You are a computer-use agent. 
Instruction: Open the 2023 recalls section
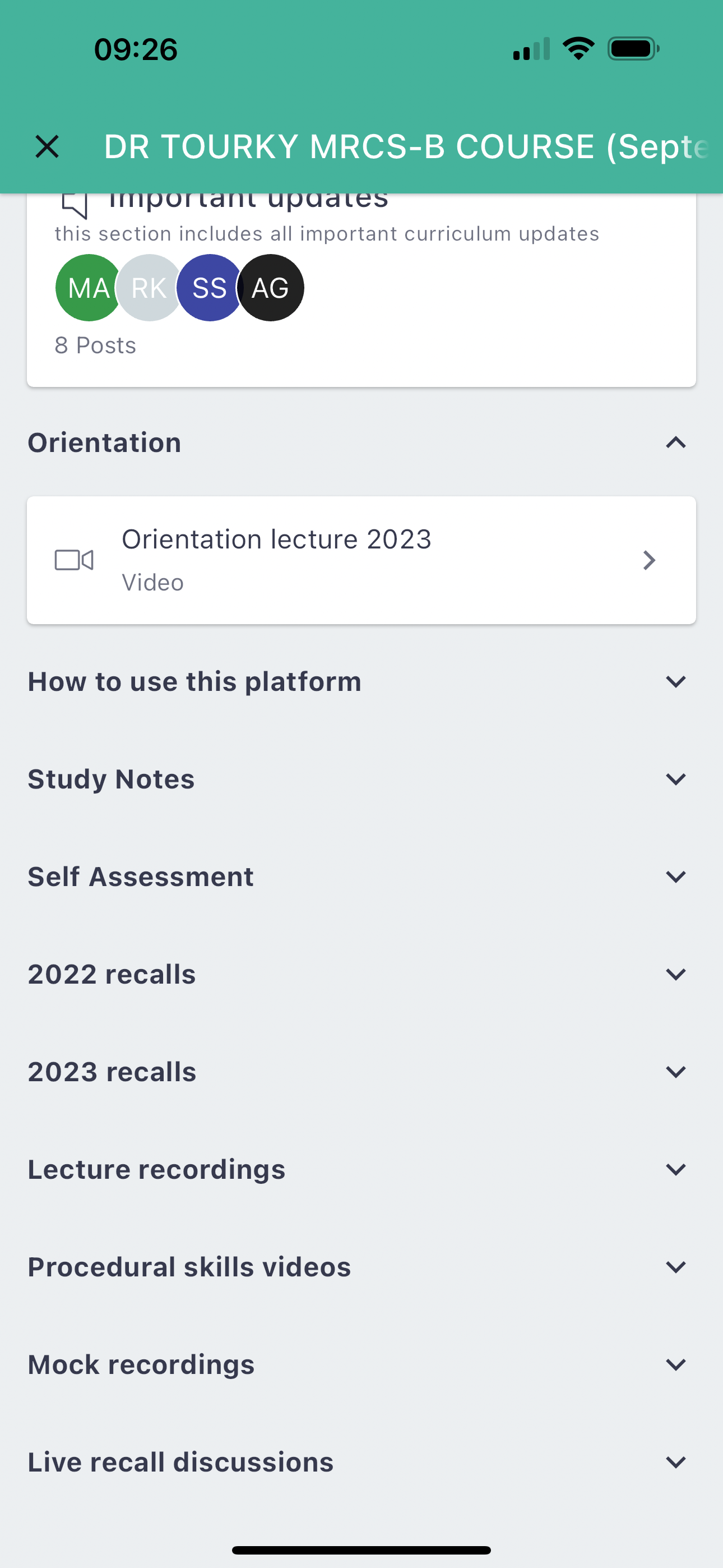click(x=675, y=1072)
